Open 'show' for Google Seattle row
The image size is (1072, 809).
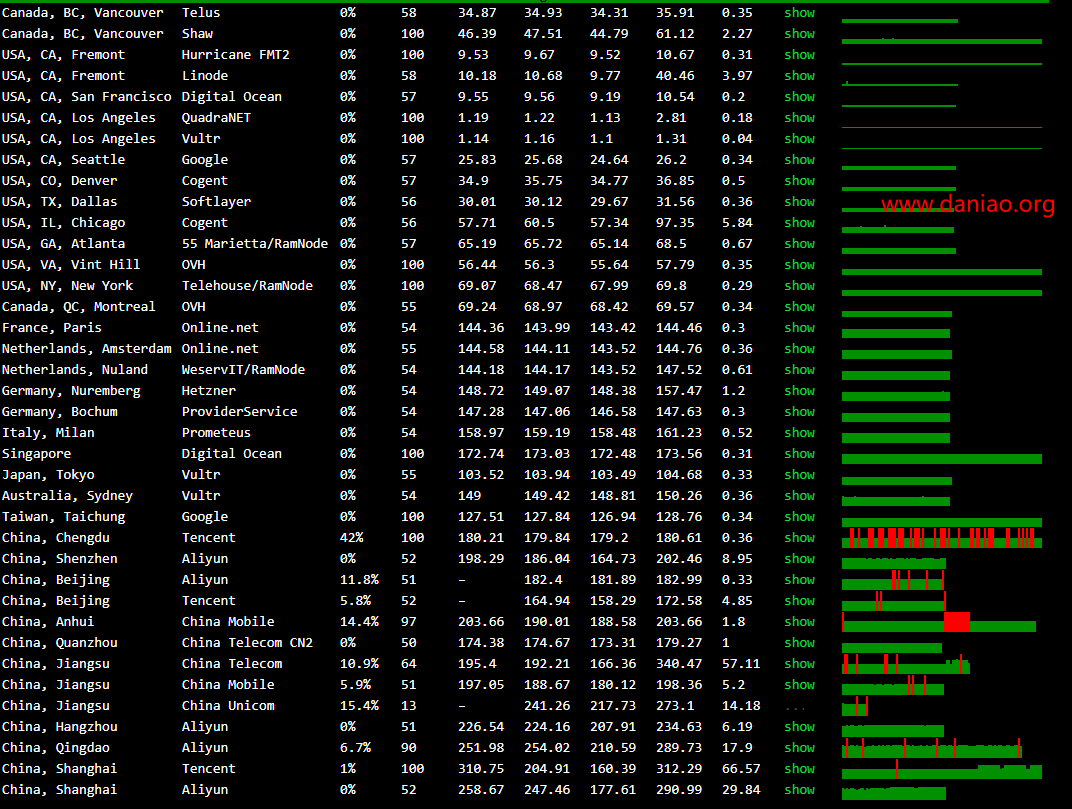pyautogui.click(x=799, y=159)
